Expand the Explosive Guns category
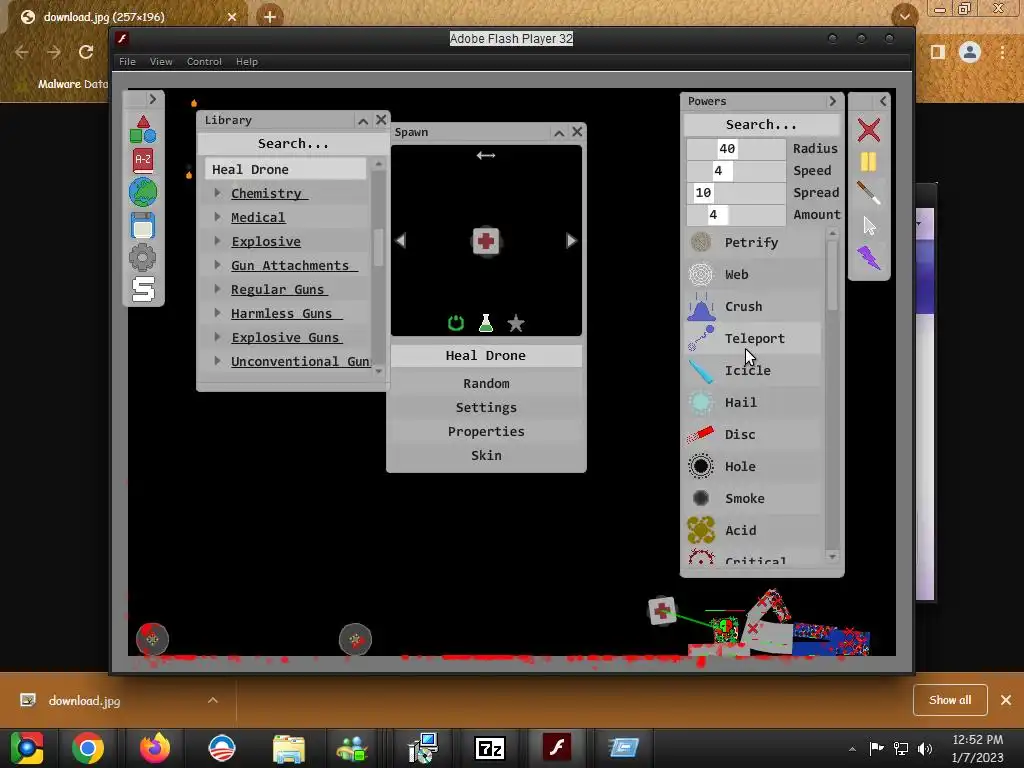 (217, 337)
